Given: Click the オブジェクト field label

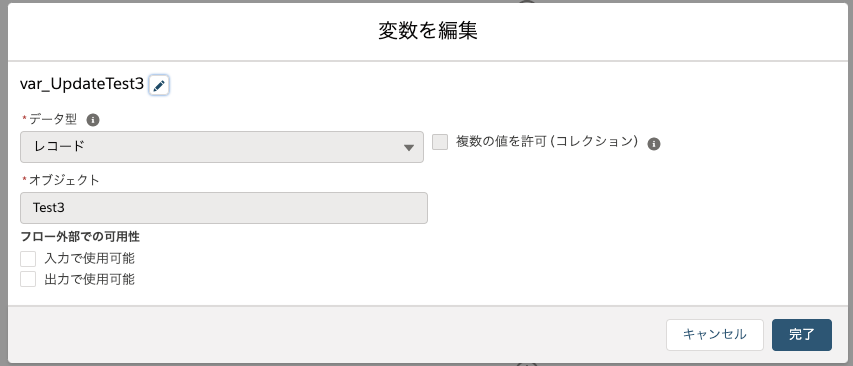Looking at the screenshot, I should click(64, 180).
